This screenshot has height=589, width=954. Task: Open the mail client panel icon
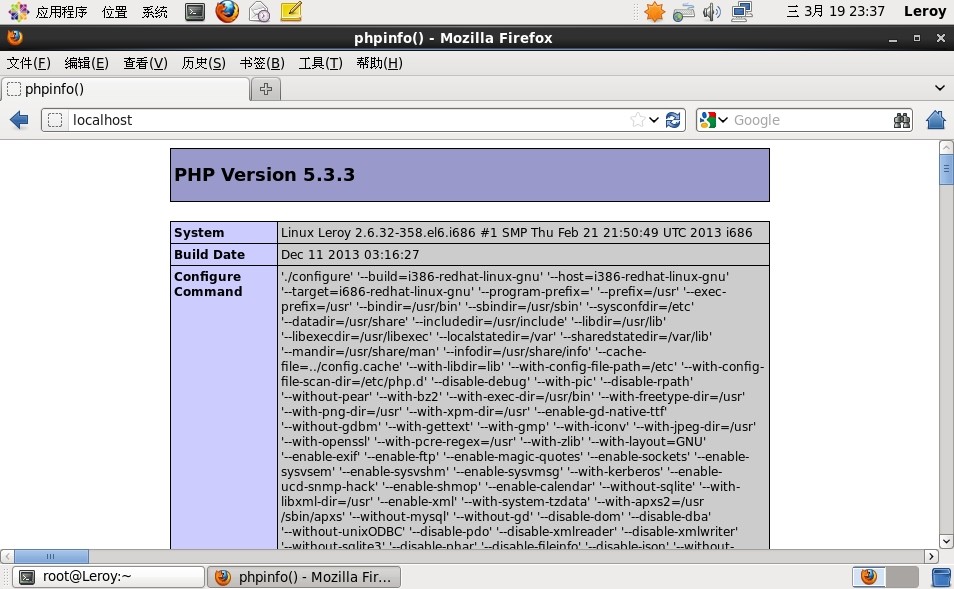tap(260, 12)
